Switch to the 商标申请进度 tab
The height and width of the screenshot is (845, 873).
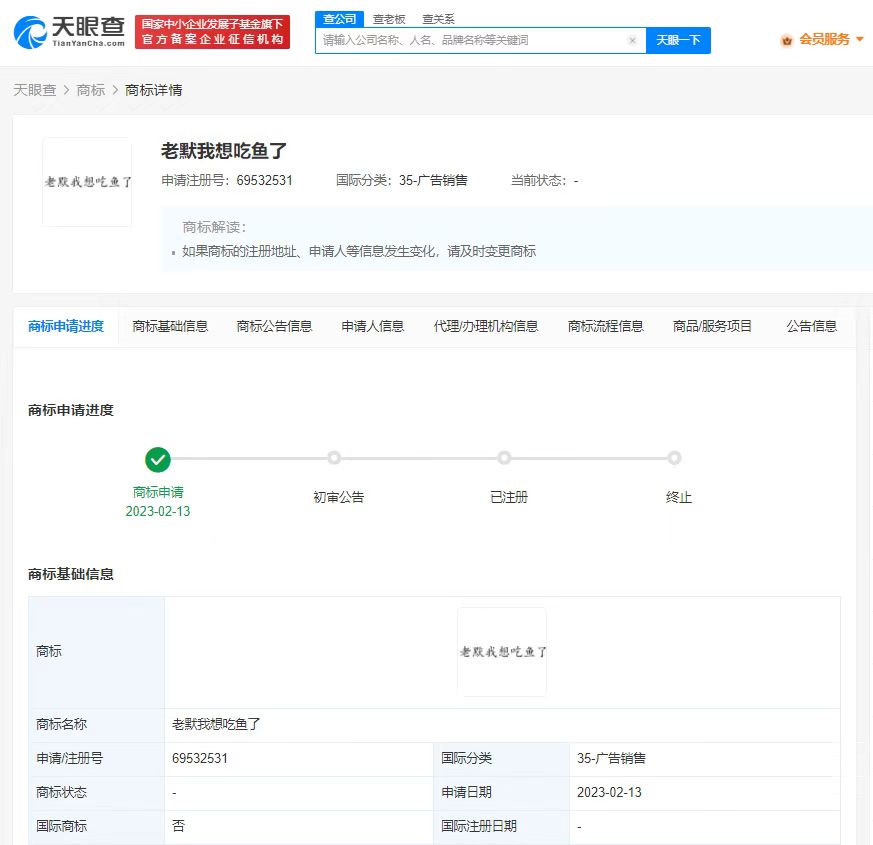[66, 326]
